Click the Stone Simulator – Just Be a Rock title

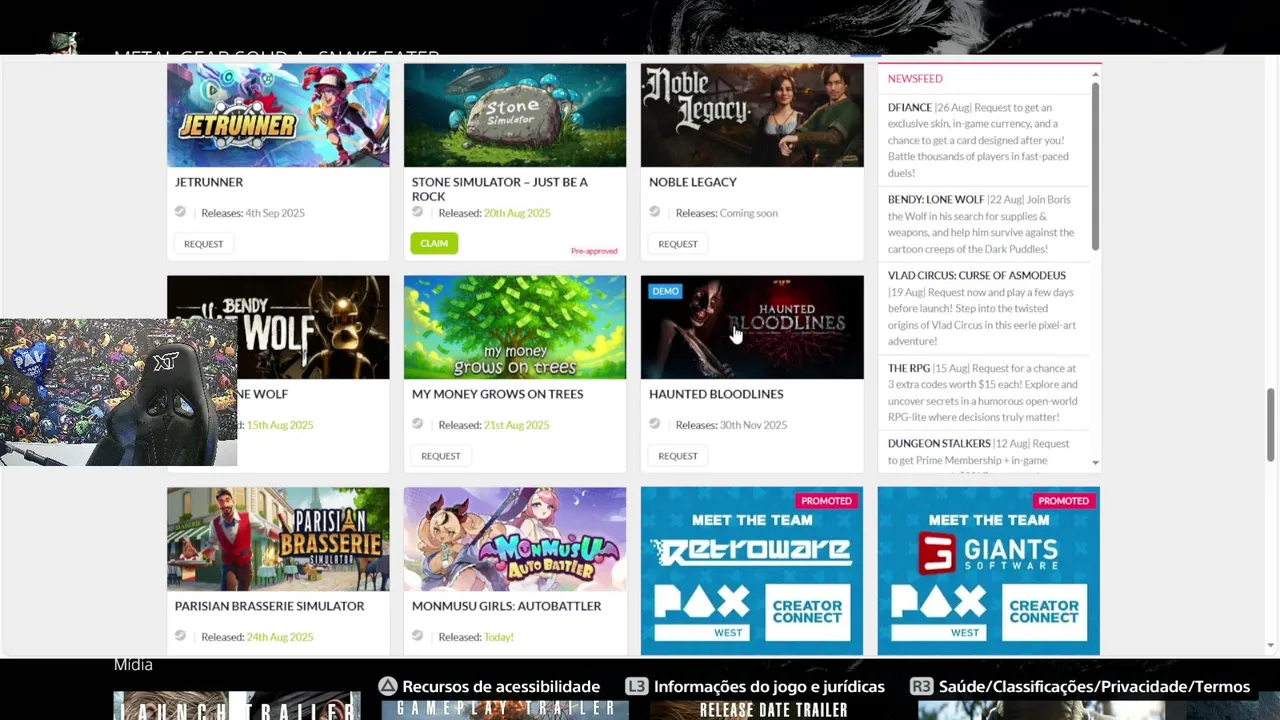click(500, 189)
